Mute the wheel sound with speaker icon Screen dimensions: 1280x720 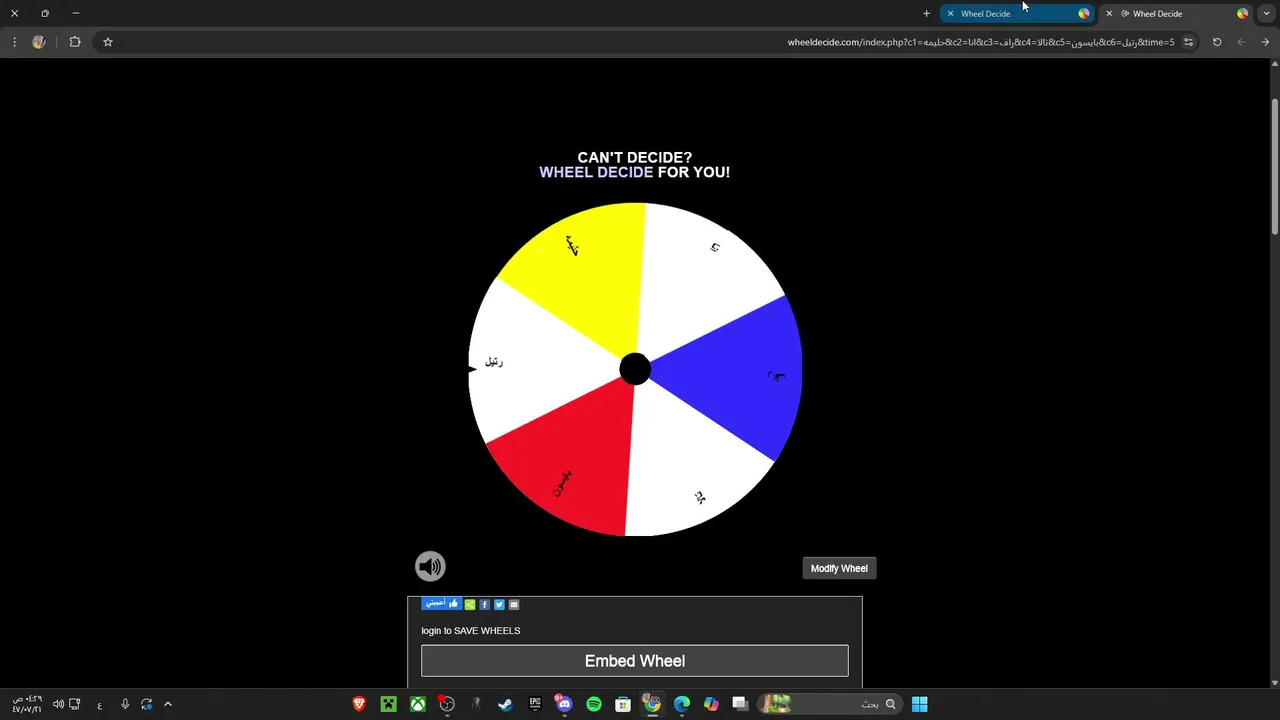[430, 566]
